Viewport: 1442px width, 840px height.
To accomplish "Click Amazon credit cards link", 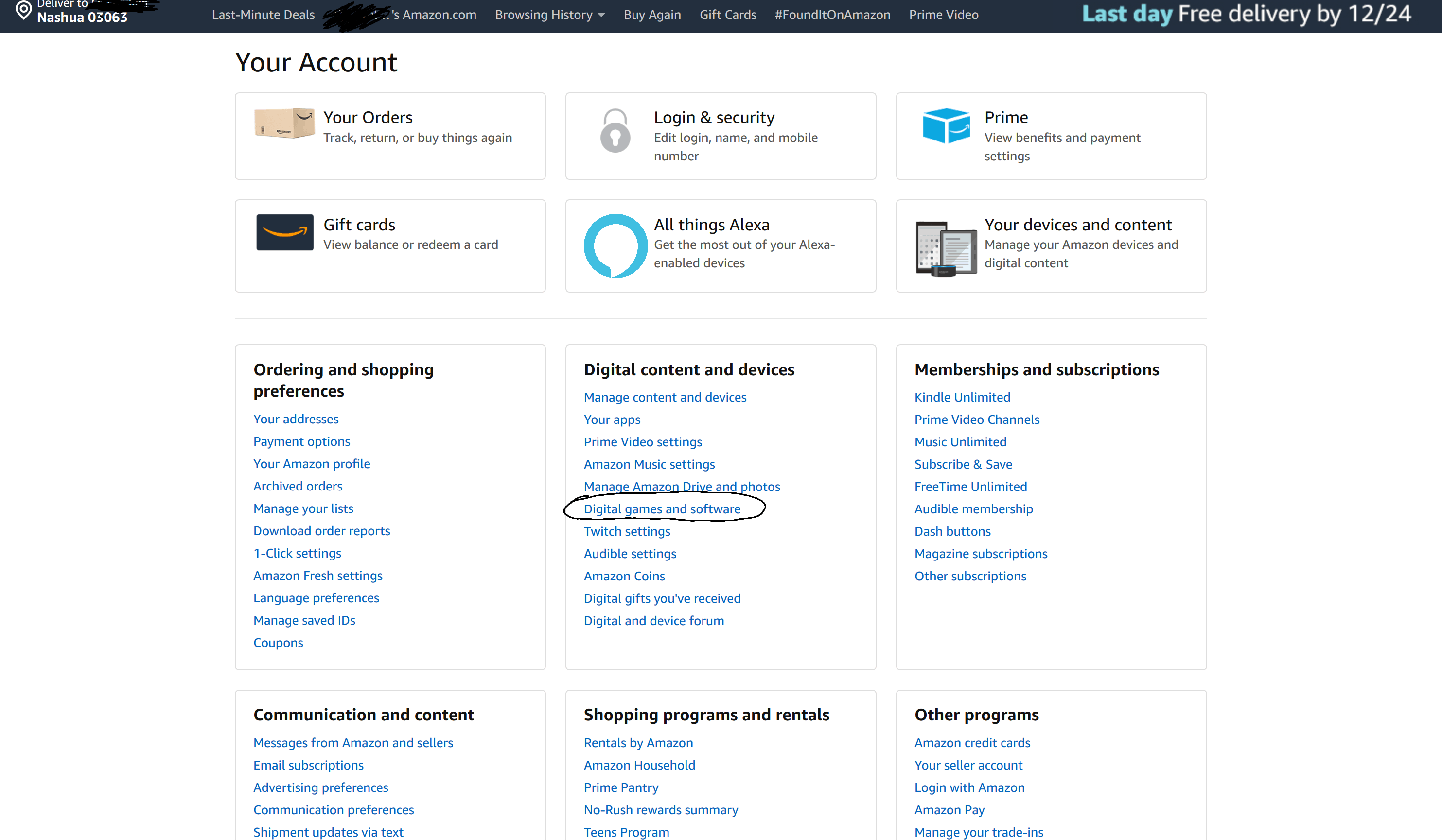I will pyautogui.click(x=972, y=743).
